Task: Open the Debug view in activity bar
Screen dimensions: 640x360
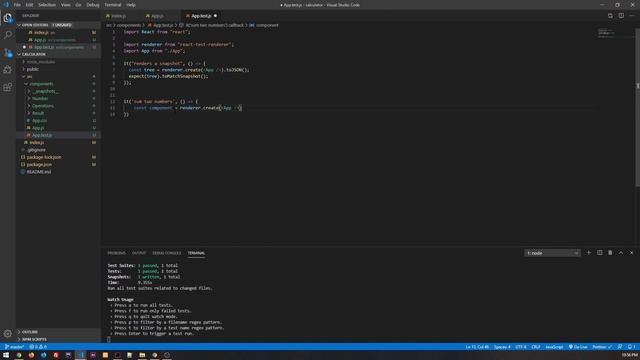Action: pos(8,70)
